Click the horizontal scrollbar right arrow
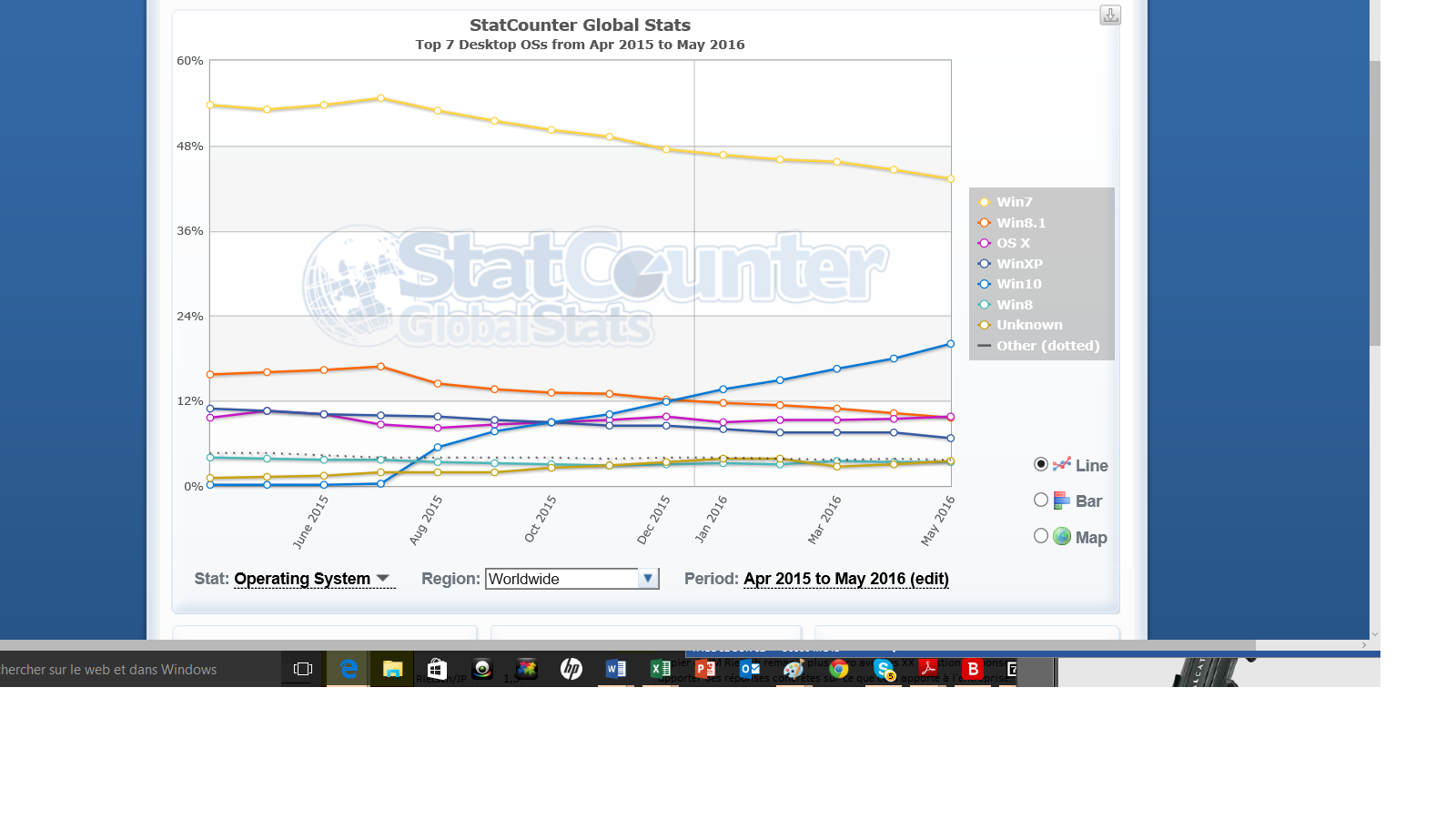This screenshot has height=819, width=1456. point(1364,645)
